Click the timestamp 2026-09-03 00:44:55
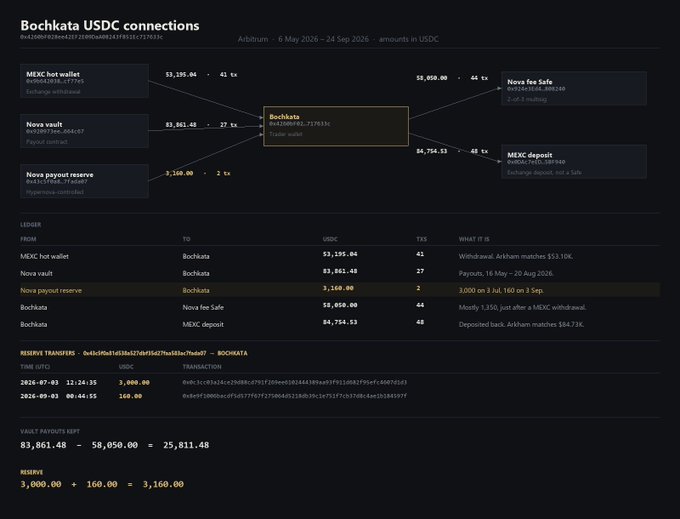680x519 pixels. tap(59, 396)
